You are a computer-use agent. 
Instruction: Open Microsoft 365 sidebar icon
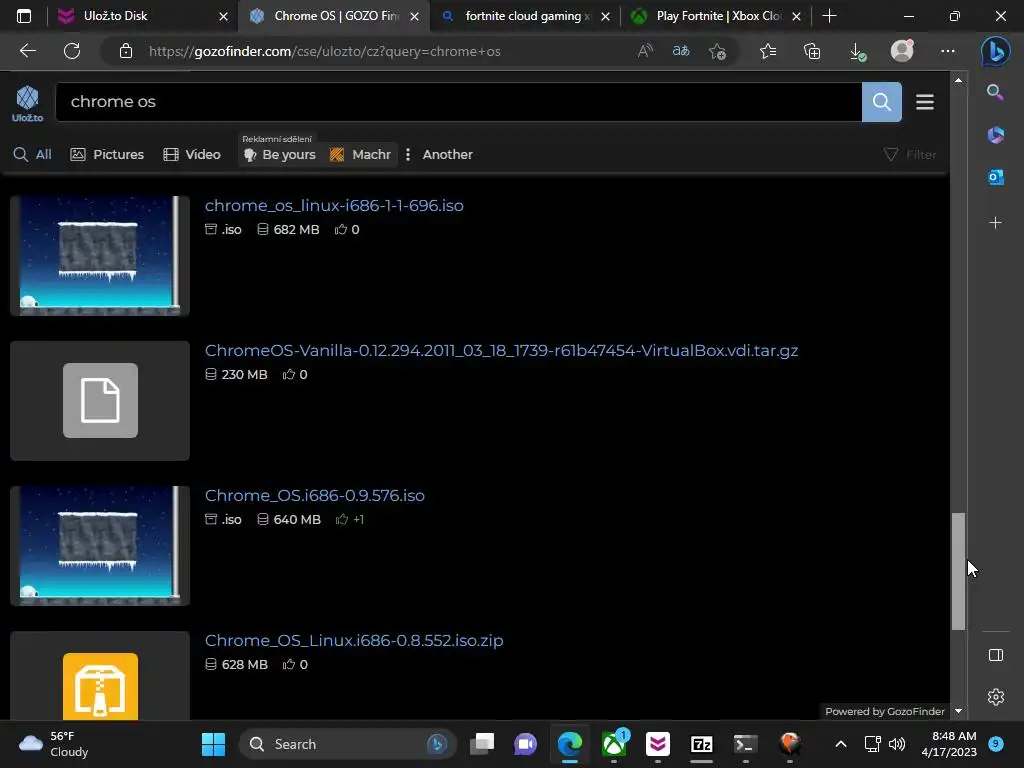995,135
